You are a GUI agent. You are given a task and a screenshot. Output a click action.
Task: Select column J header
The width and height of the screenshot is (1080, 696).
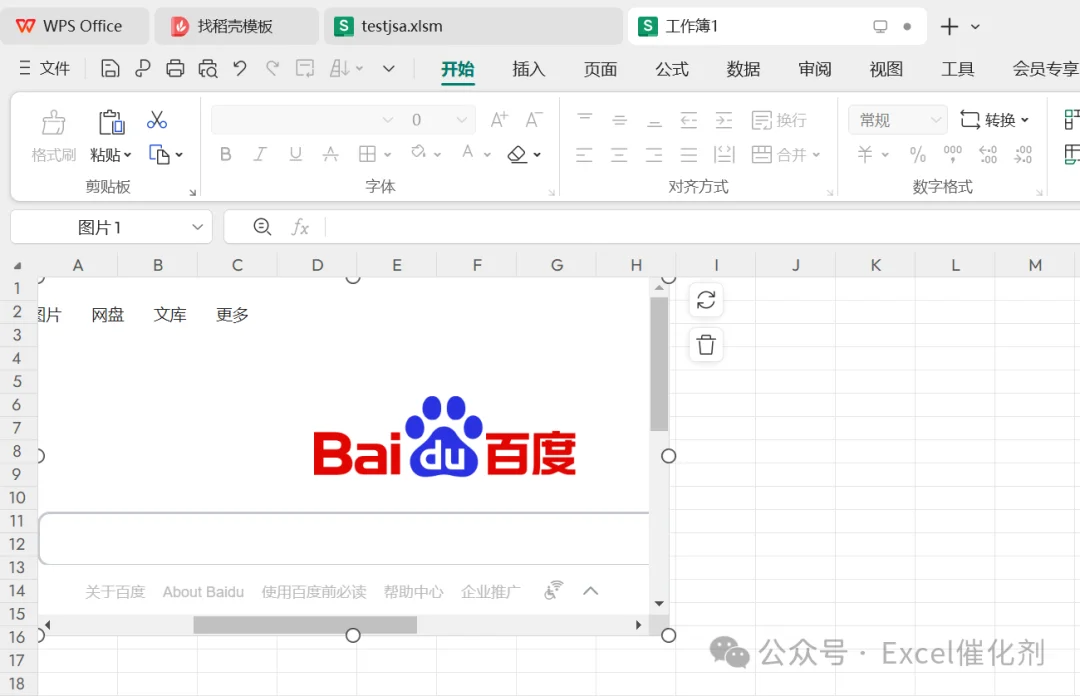[796, 265]
